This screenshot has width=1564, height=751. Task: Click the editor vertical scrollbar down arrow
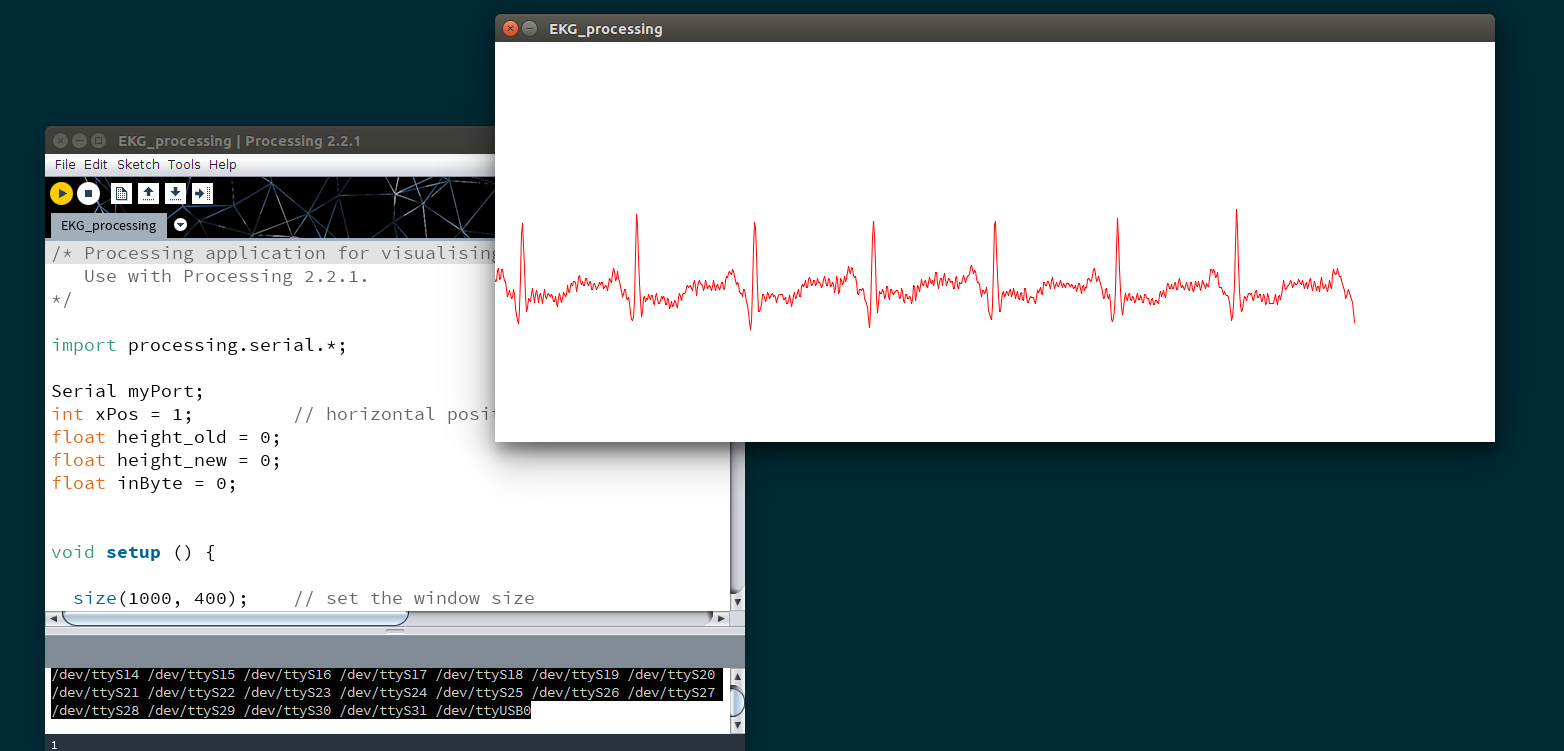[737, 602]
